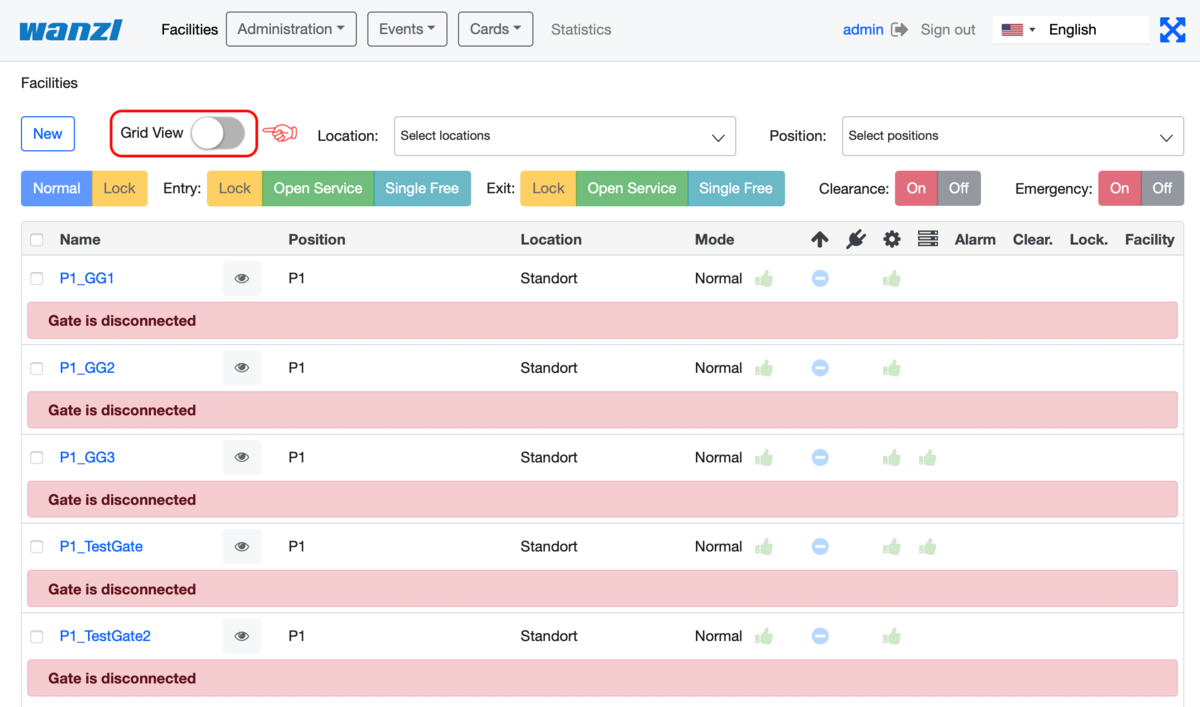Open the Administration menu
Image resolution: width=1200 pixels, height=707 pixels.
pos(291,29)
